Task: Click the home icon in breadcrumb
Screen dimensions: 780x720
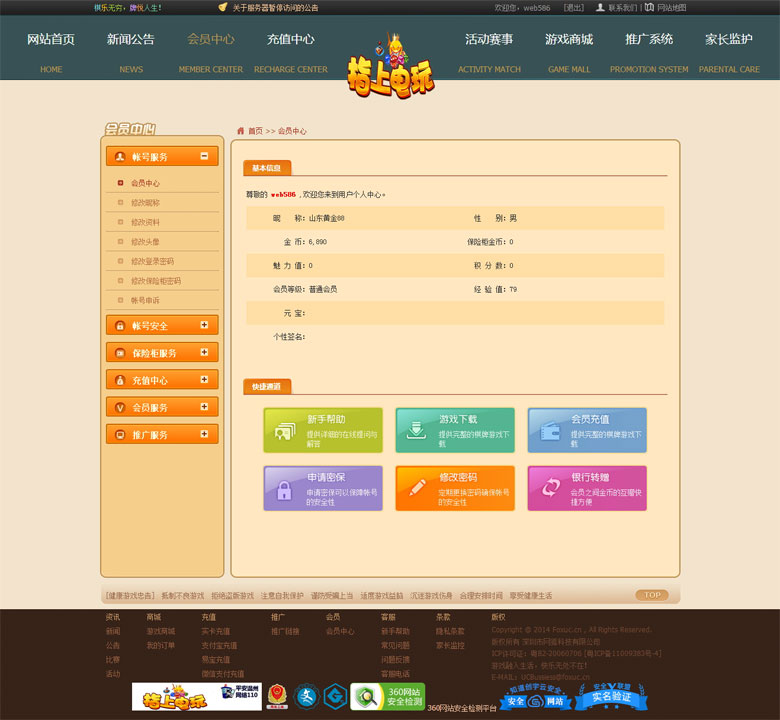Action: pos(241,131)
